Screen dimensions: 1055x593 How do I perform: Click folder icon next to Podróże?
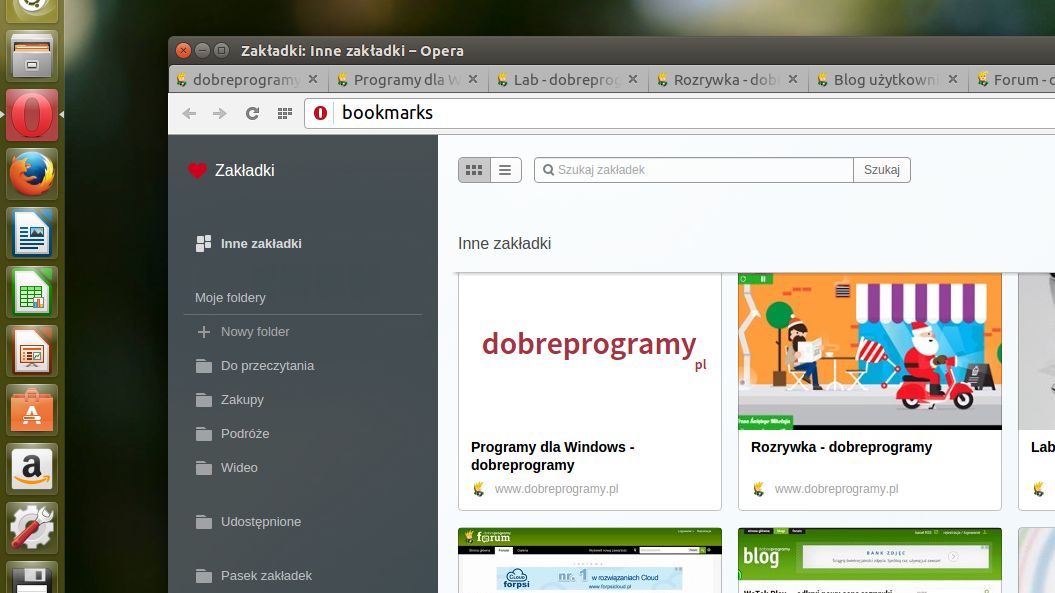tap(204, 433)
